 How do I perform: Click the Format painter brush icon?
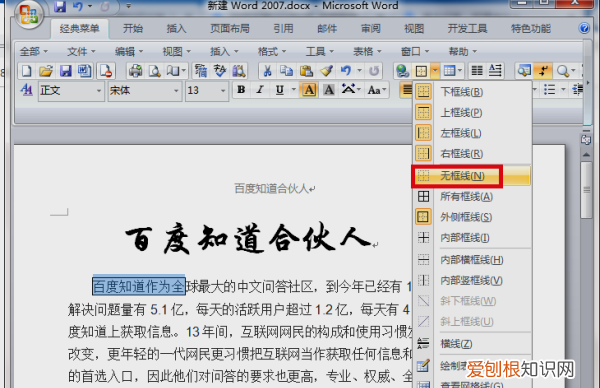[x=326, y=71]
